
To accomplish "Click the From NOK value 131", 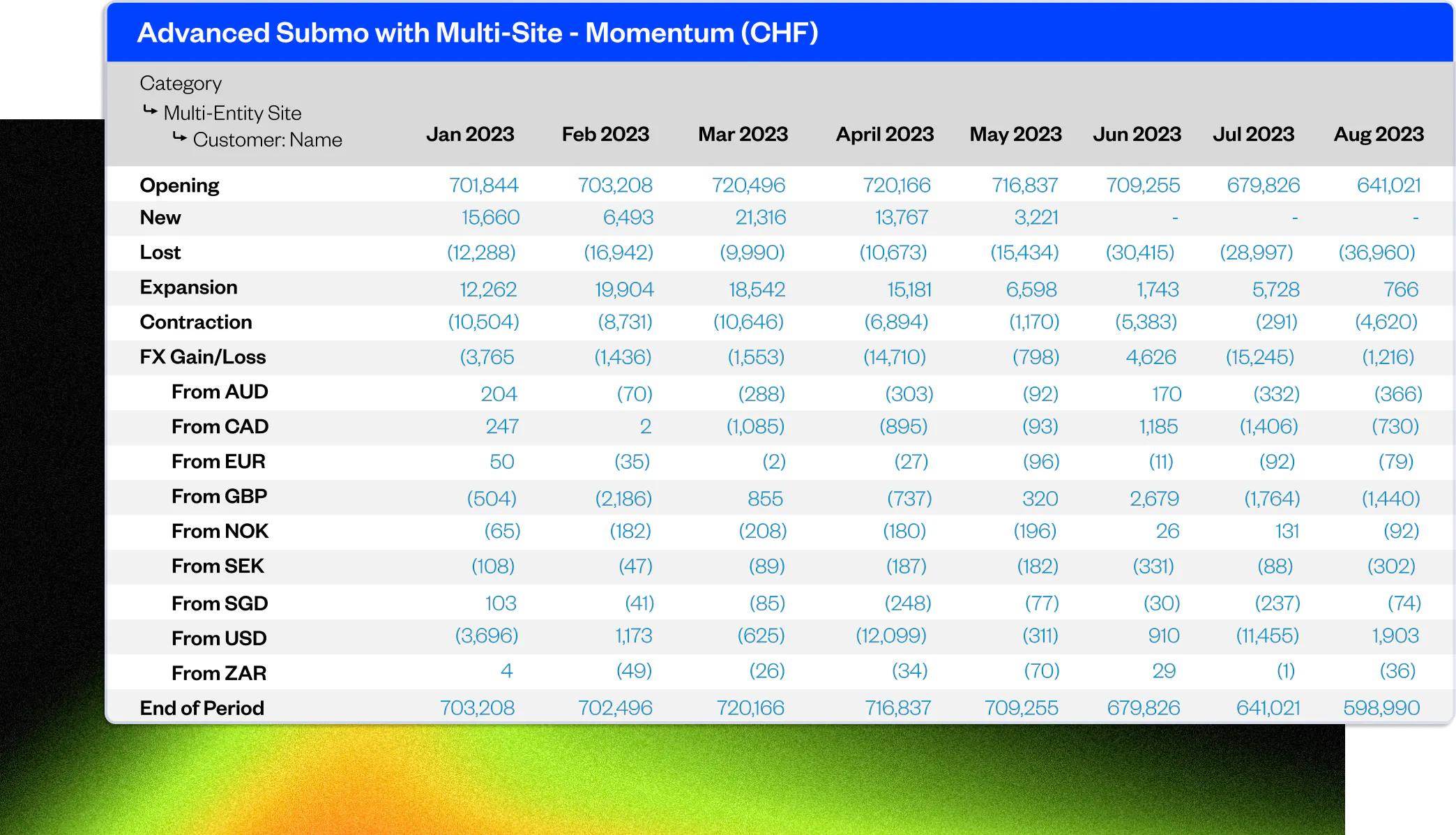I will pos(1287,532).
